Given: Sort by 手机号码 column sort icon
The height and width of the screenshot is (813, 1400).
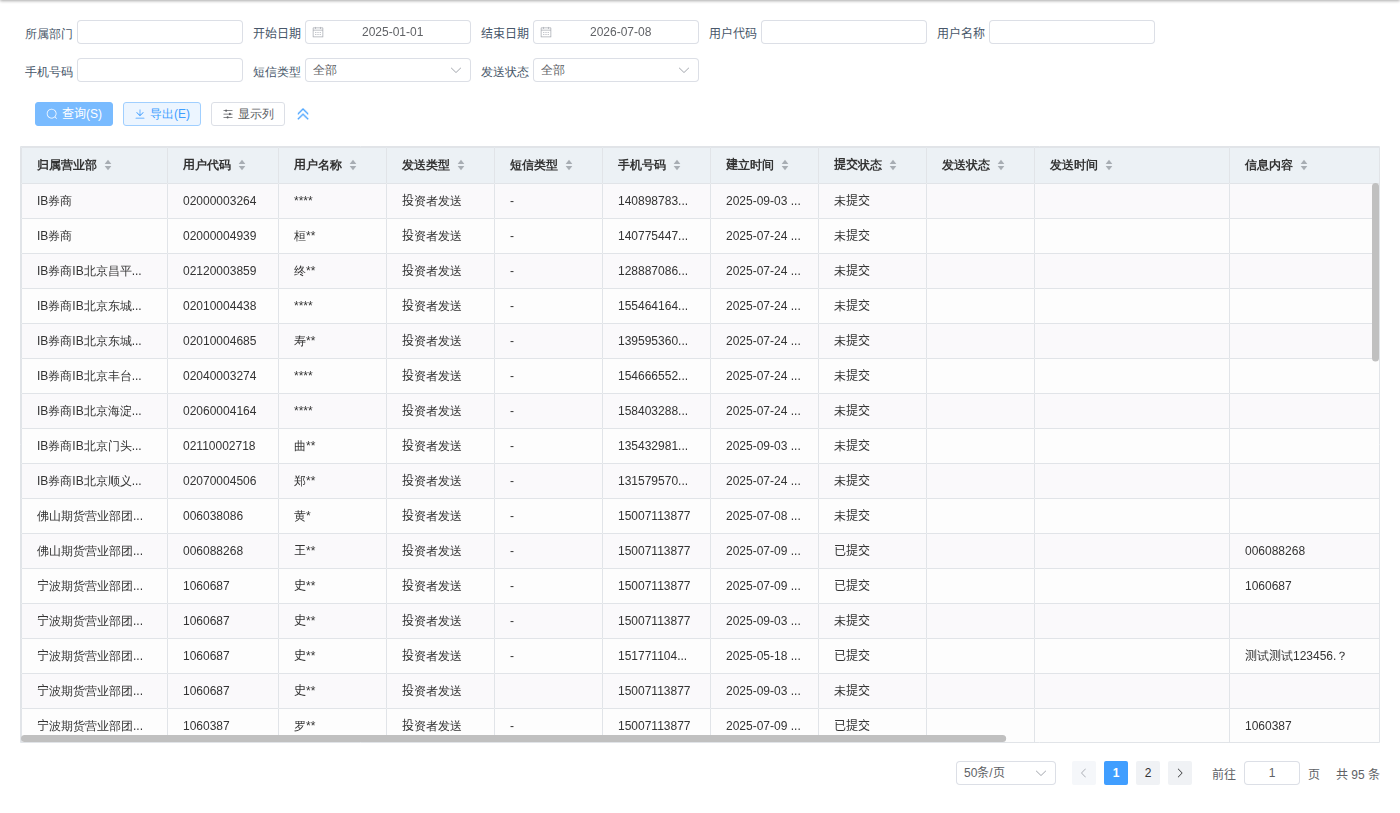Looking at the screenshot, I should point(677,165).
